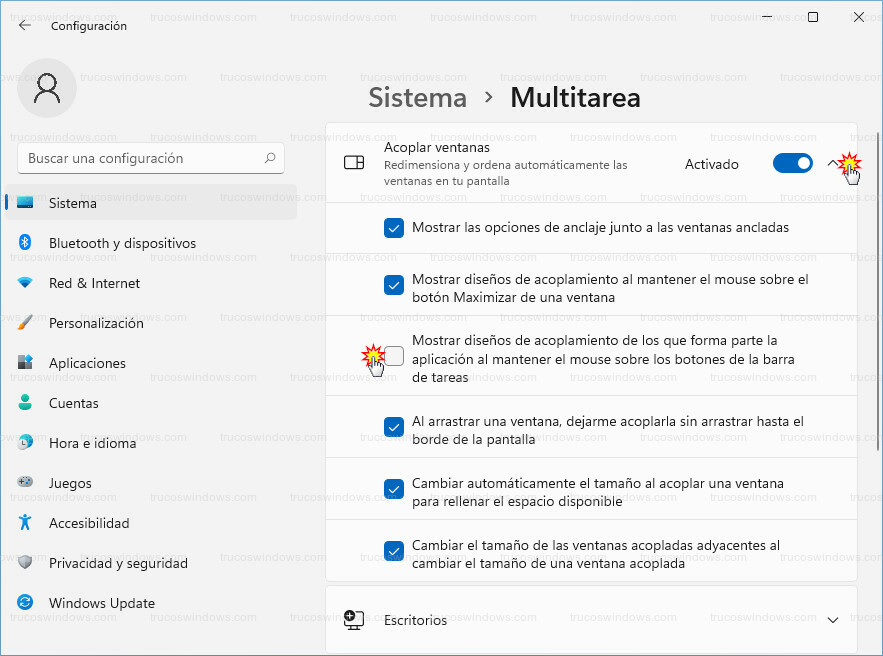Click the Privacidad y seguridad shield icon
Viewport: 883px width, 656px height.
pyautogui.click(x=25, y=563)
